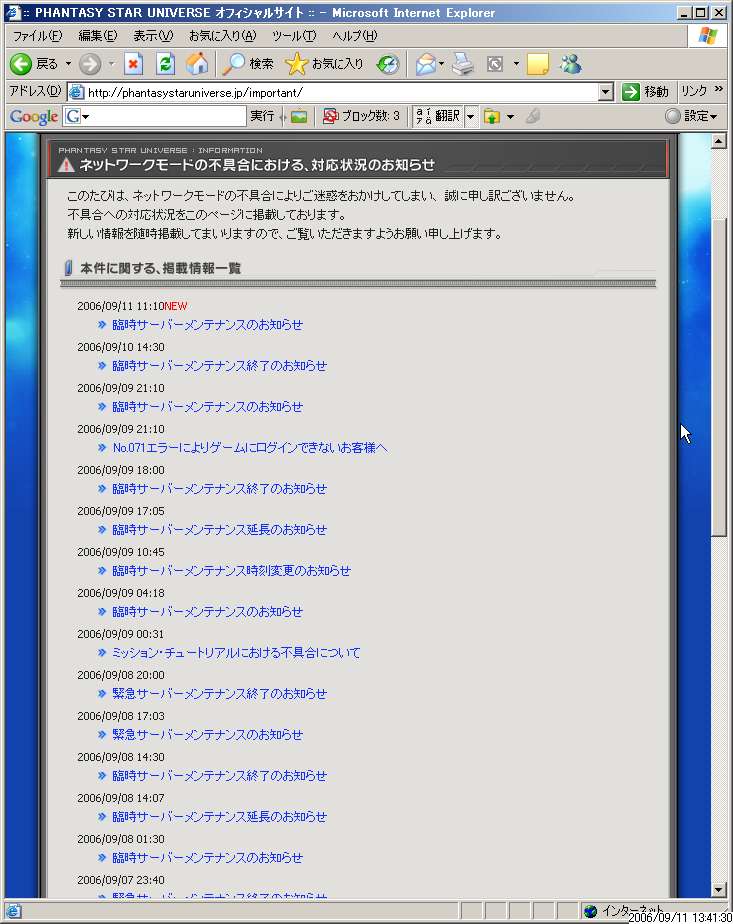Open the search (検索) panel
Viewport: 733px width, 924px height.
click(248, 64)
